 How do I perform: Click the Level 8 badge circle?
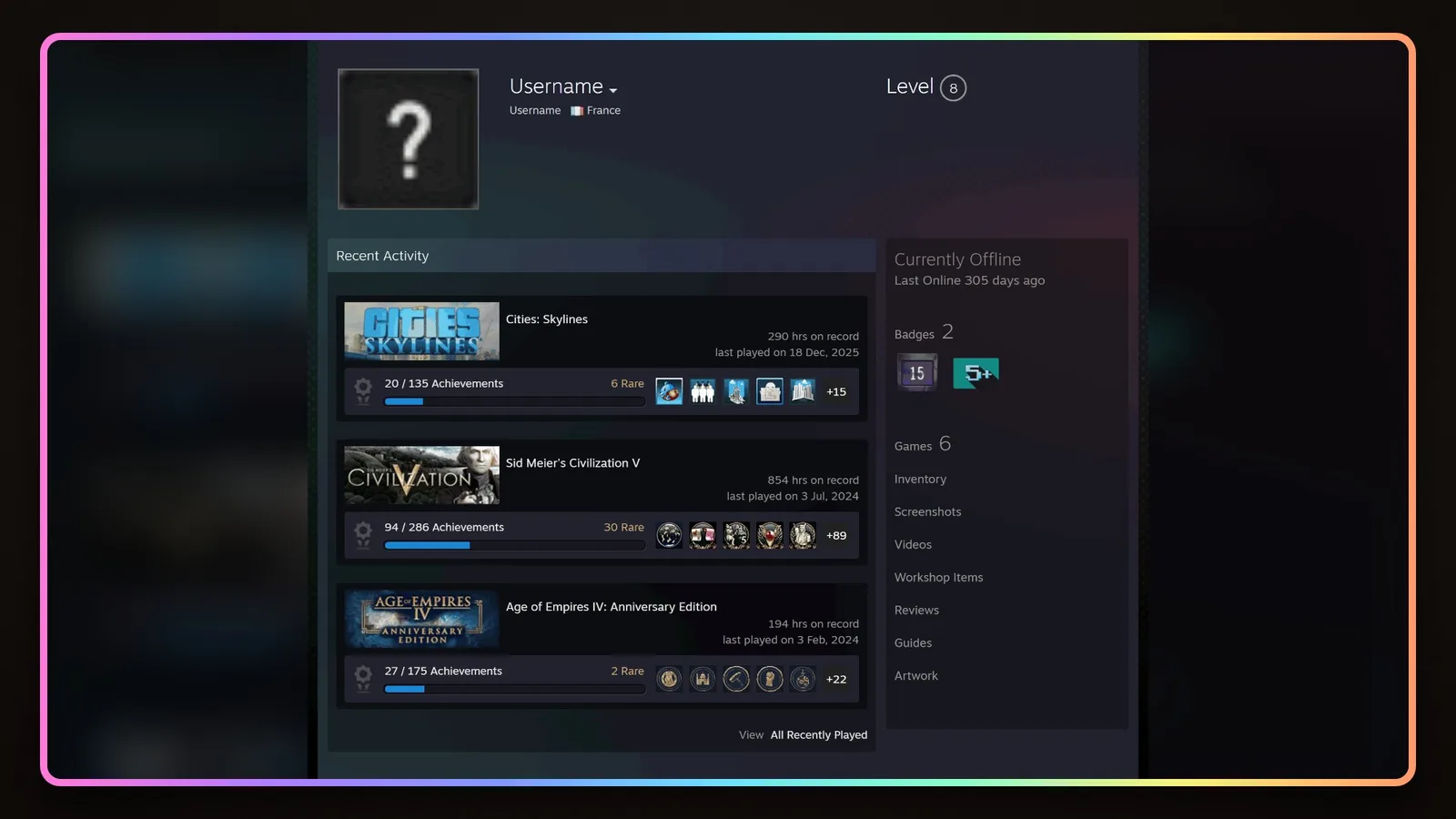pos(953,88)
